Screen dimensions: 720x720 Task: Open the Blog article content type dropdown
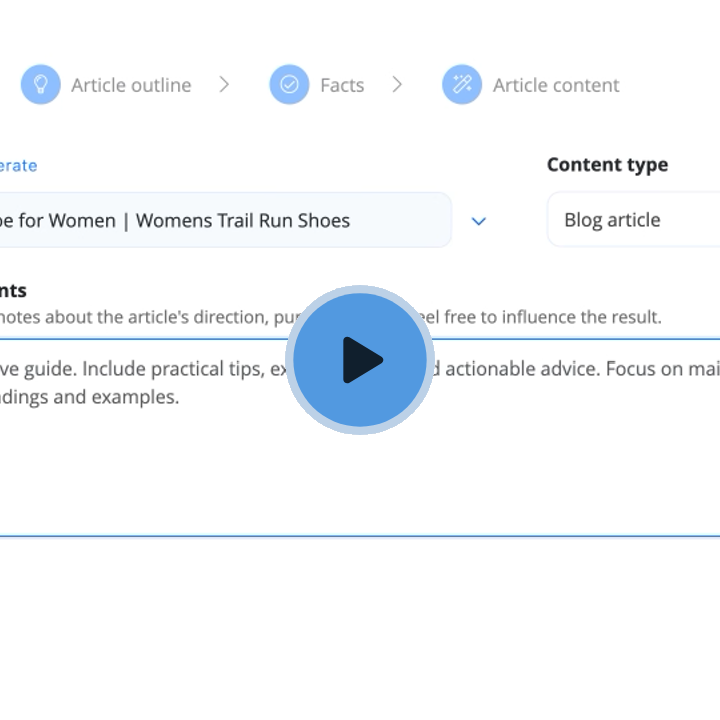click(x=632, y=220)
